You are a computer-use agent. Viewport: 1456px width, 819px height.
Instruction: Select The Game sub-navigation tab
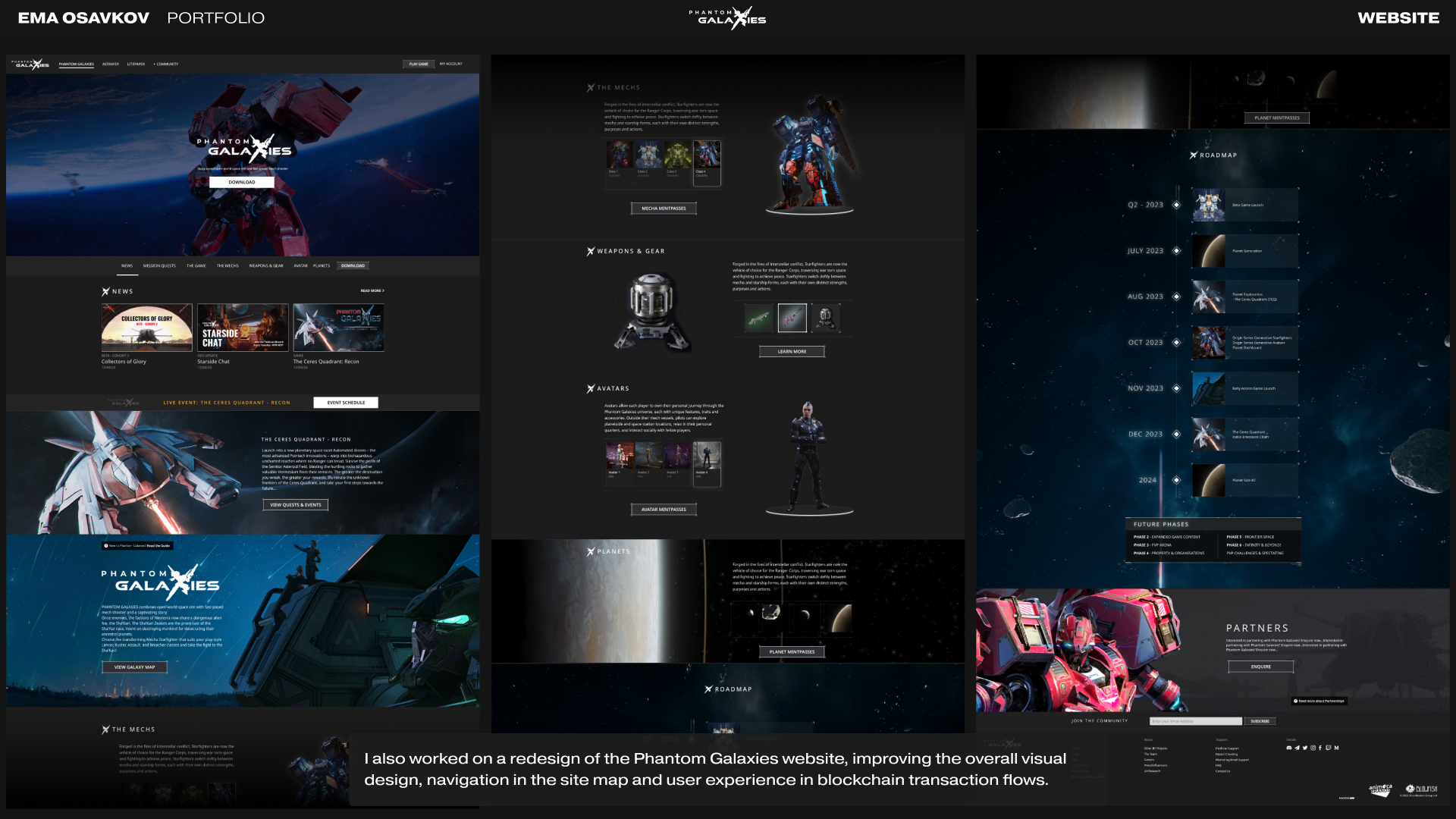[x=196, y=266]
